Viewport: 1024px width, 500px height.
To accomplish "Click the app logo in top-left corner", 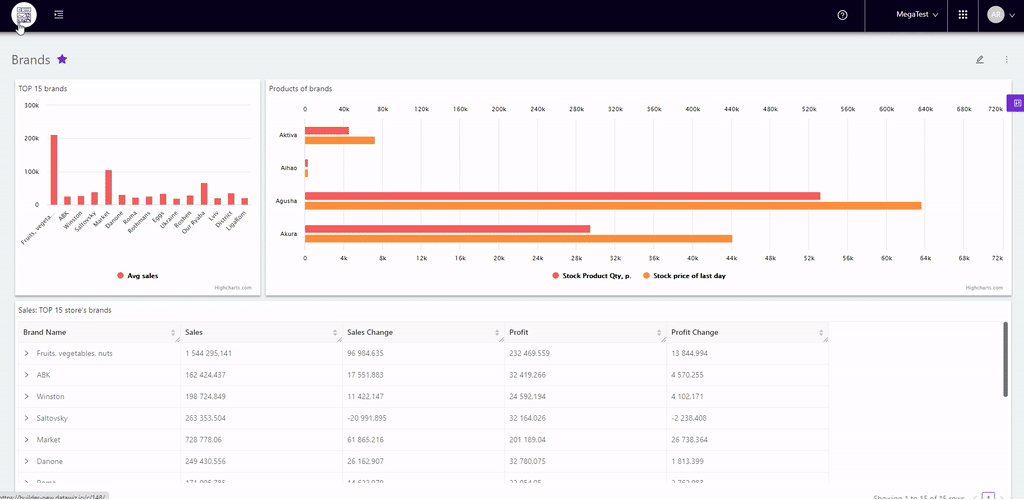I will (24, 15).
